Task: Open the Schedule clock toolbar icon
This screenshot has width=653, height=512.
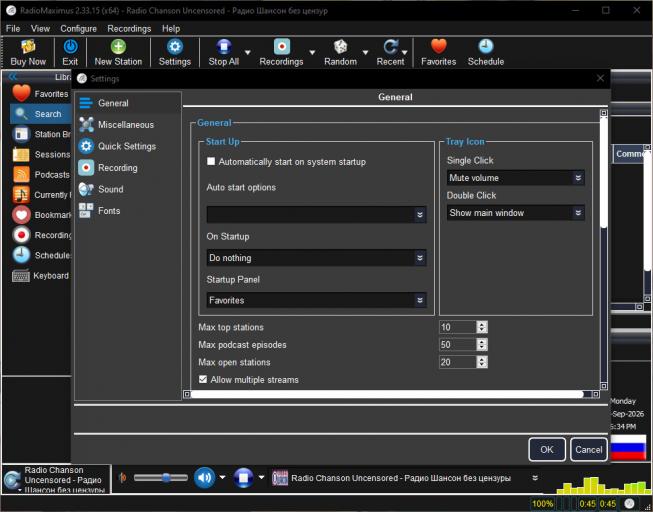Action: (486, 52)
